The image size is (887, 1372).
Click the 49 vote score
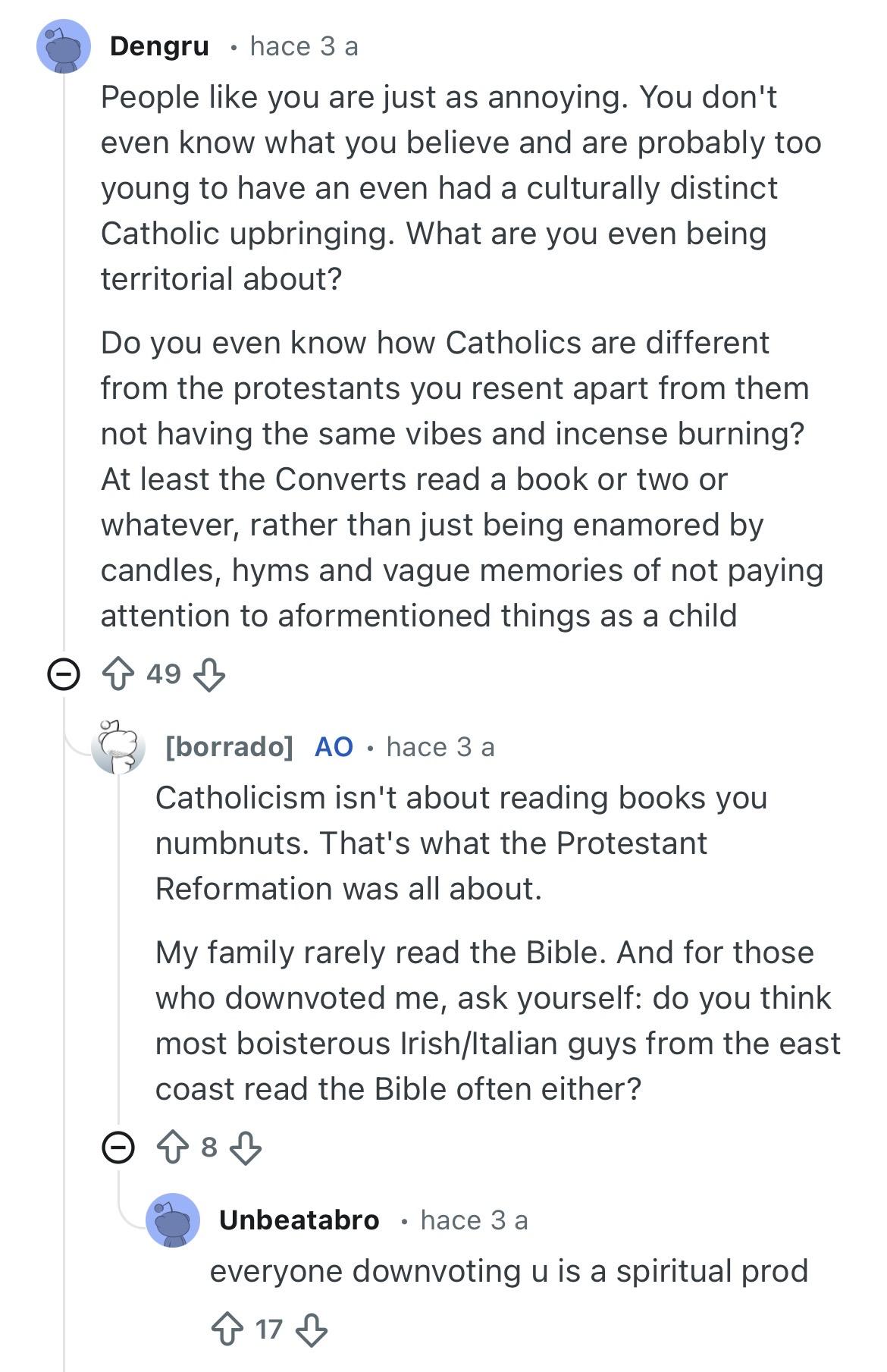point(164,673)
